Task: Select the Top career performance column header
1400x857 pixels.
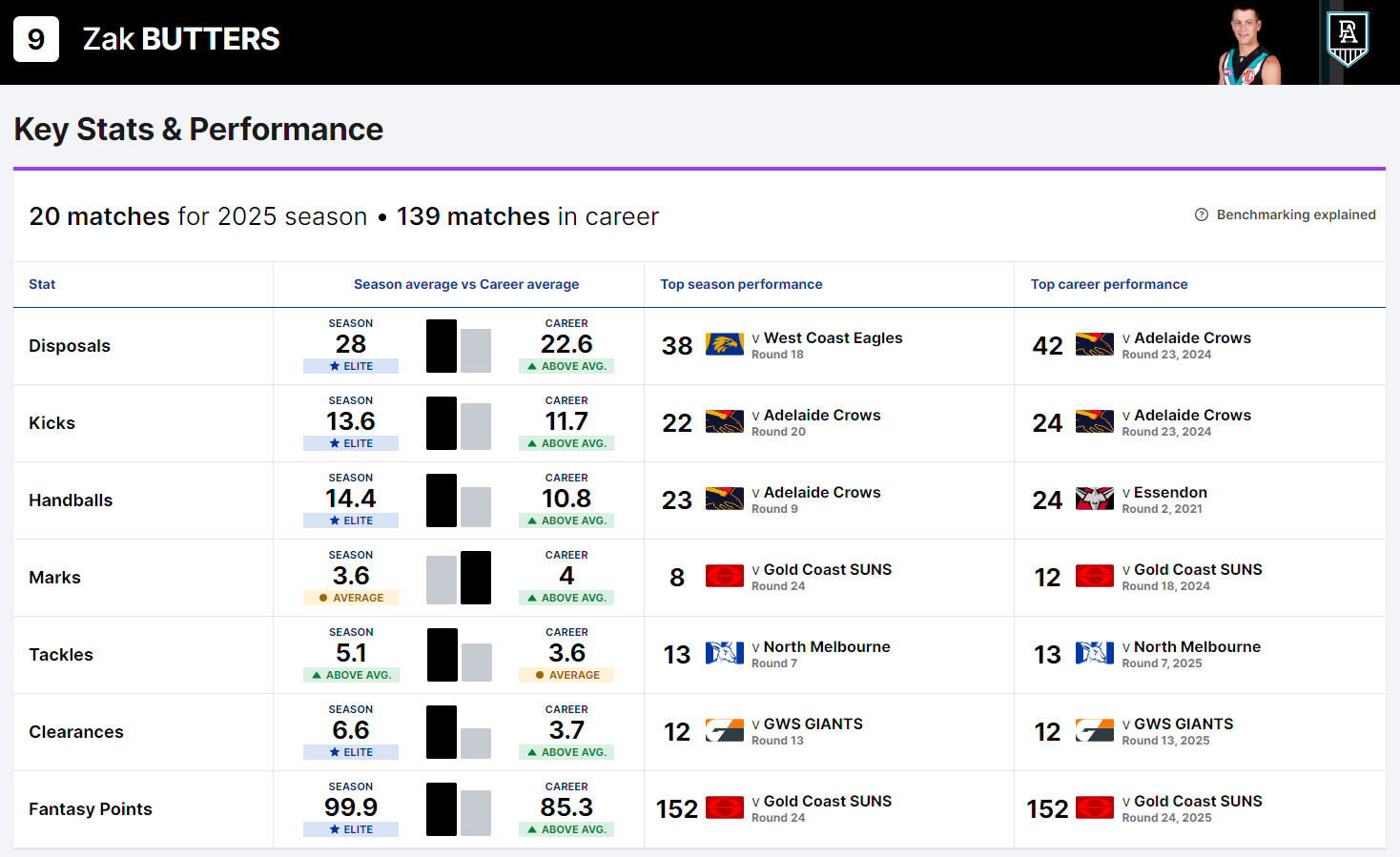Action: pos(1109,284)
